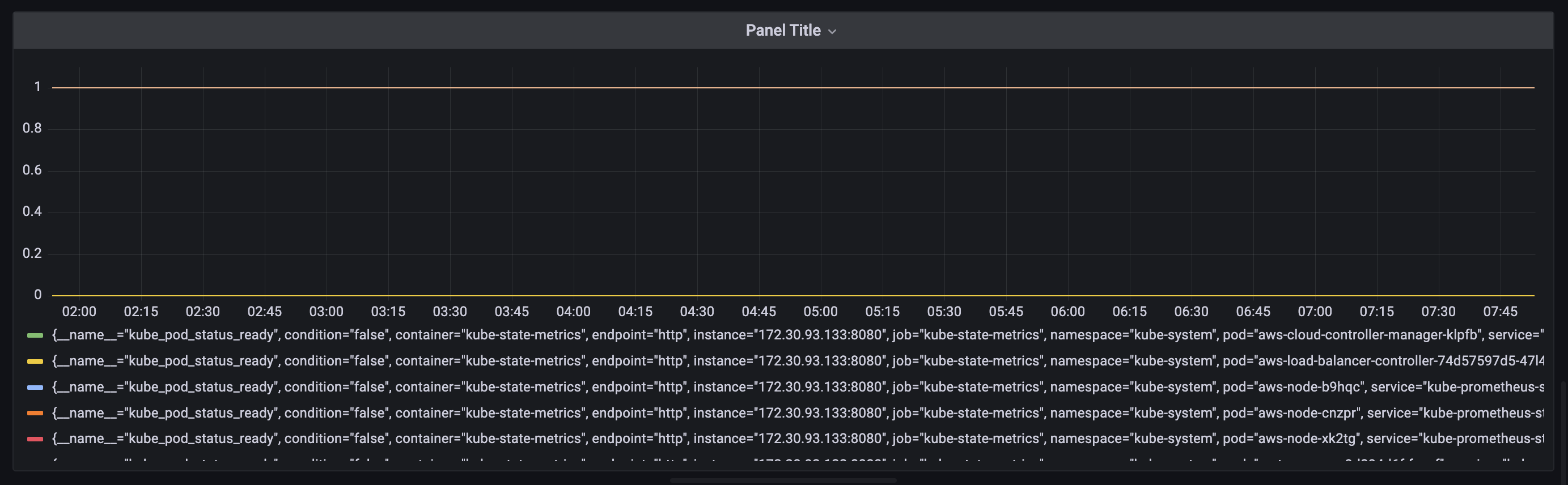Click the blue swatch for aws-node-b9hqc series
The image size is (1568, 485).
(x=35, y=388)
